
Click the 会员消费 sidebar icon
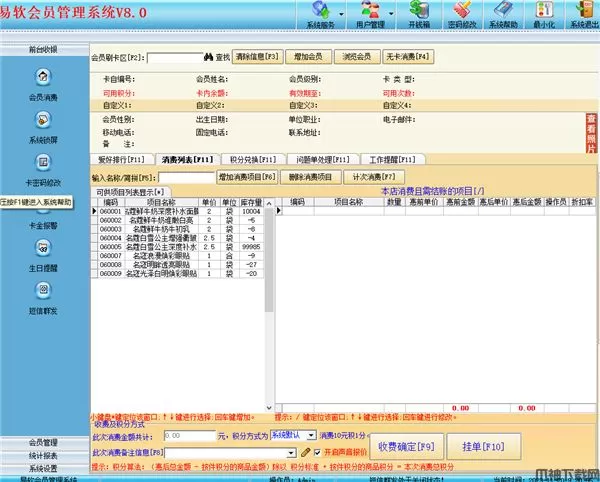click(x=43, y=78)
